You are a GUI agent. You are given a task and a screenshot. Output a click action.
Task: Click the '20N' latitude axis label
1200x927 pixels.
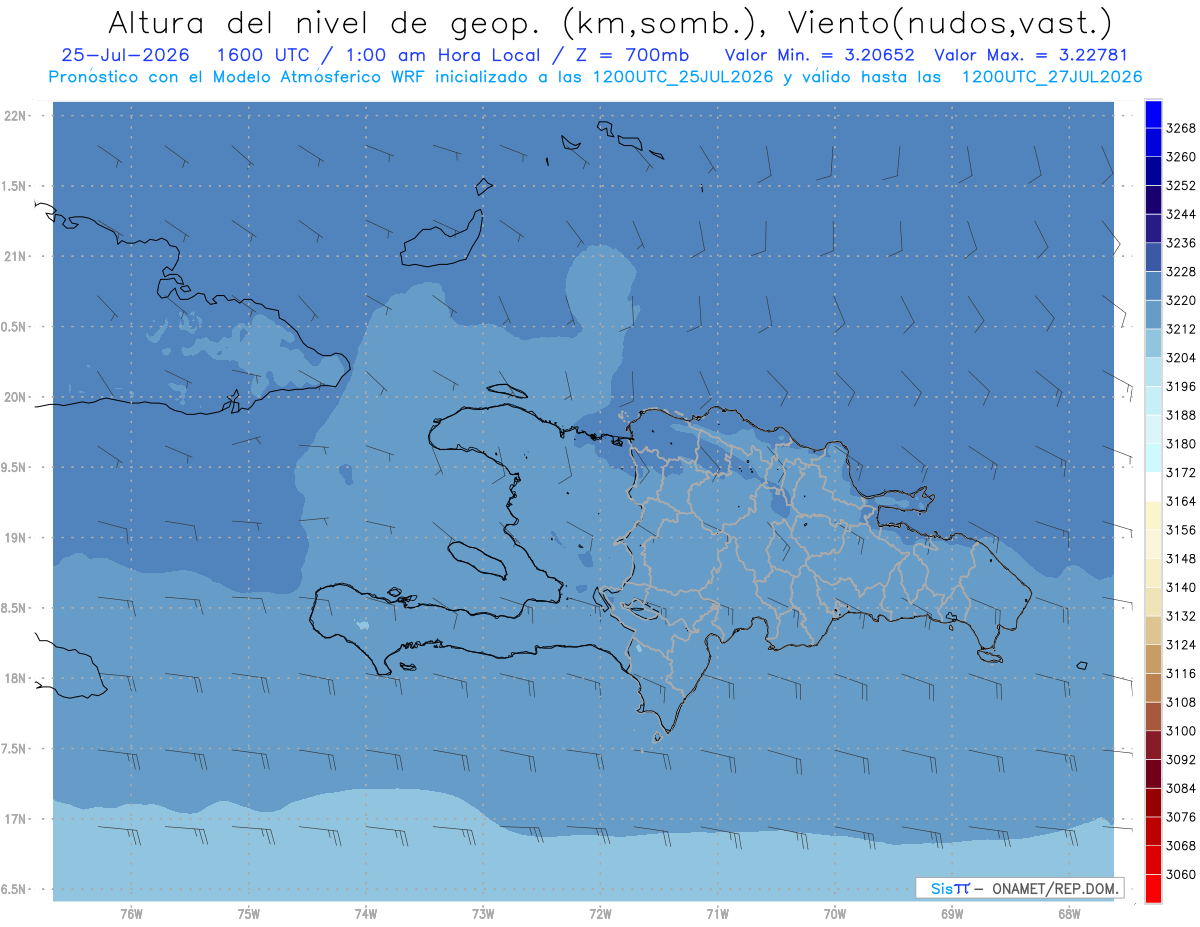coord(16,397)
